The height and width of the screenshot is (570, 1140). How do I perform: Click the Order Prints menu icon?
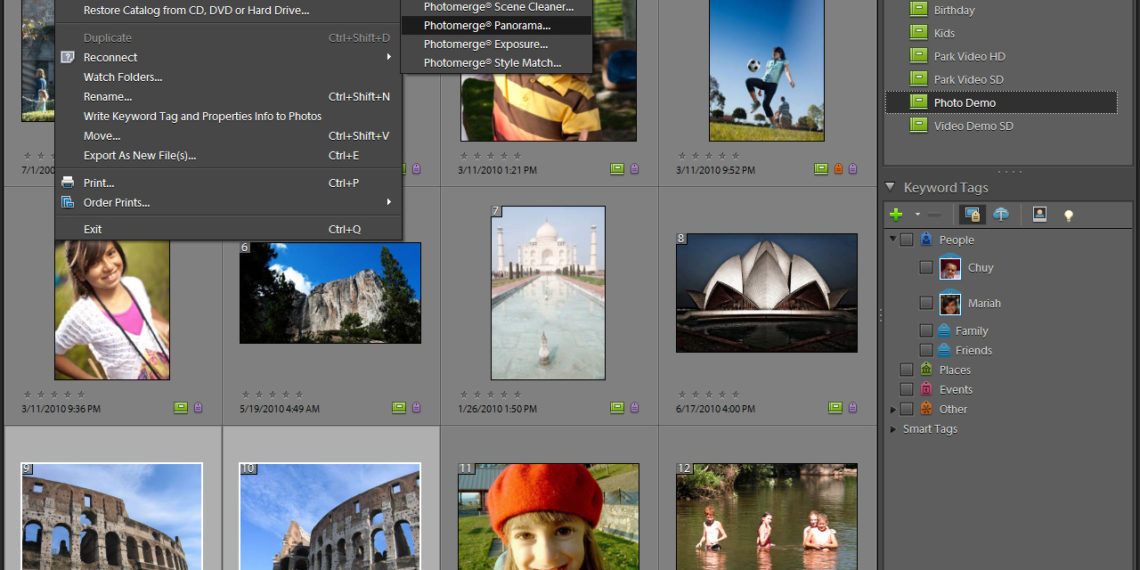tap(68, 202)
